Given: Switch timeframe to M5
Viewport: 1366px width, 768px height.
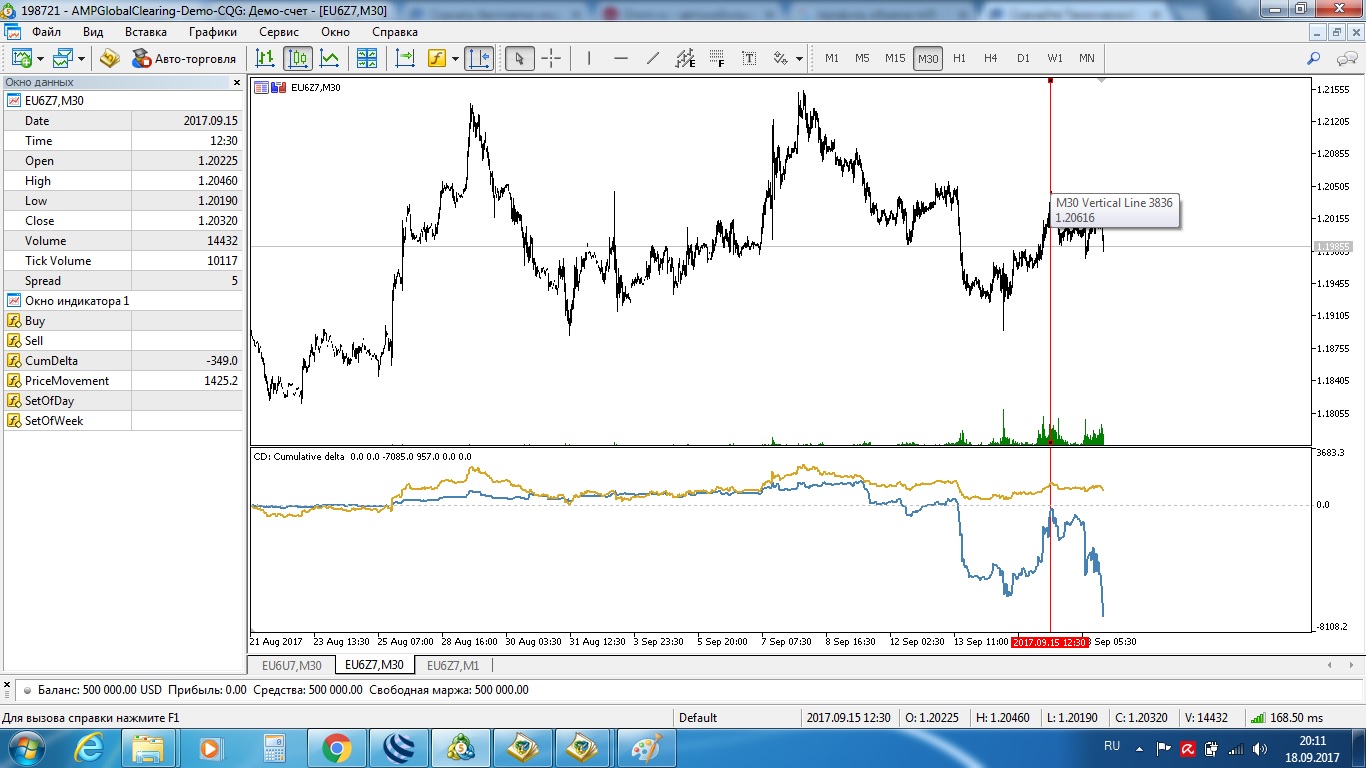Looking at the screenshot, I should [x=862, y=58].
